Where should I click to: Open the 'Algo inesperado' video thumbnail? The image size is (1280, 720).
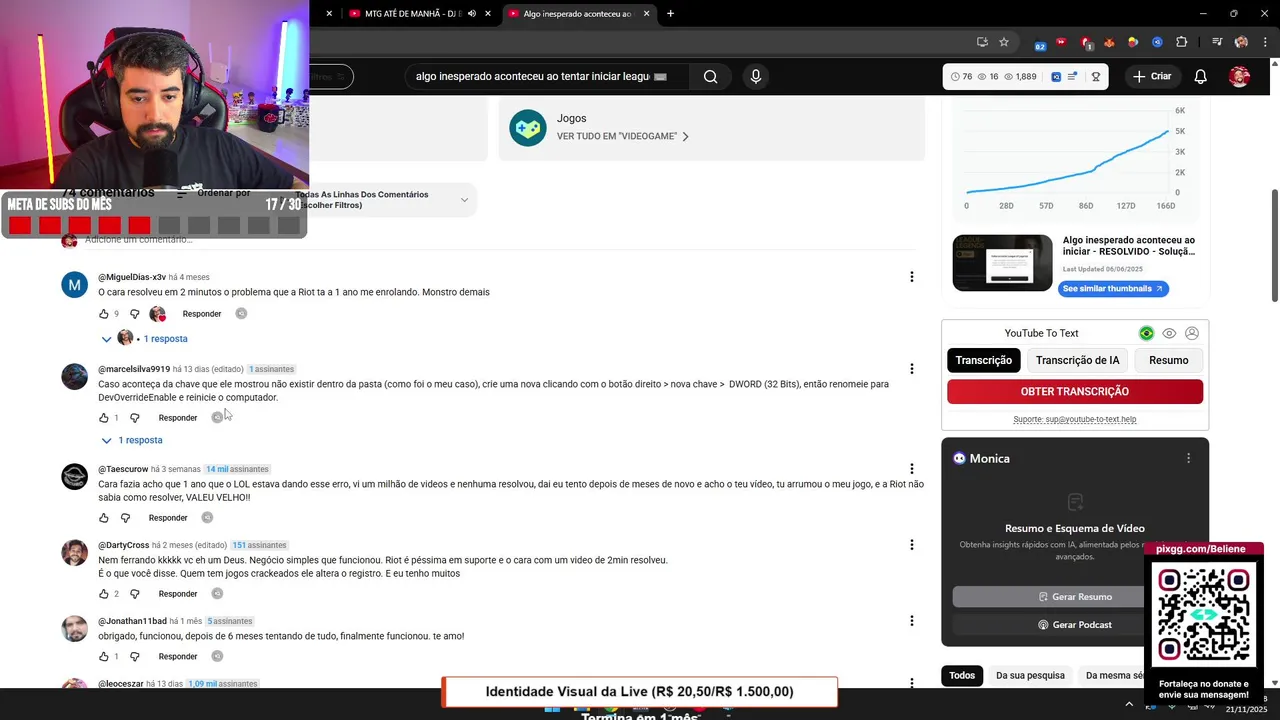pos(1002,263)
